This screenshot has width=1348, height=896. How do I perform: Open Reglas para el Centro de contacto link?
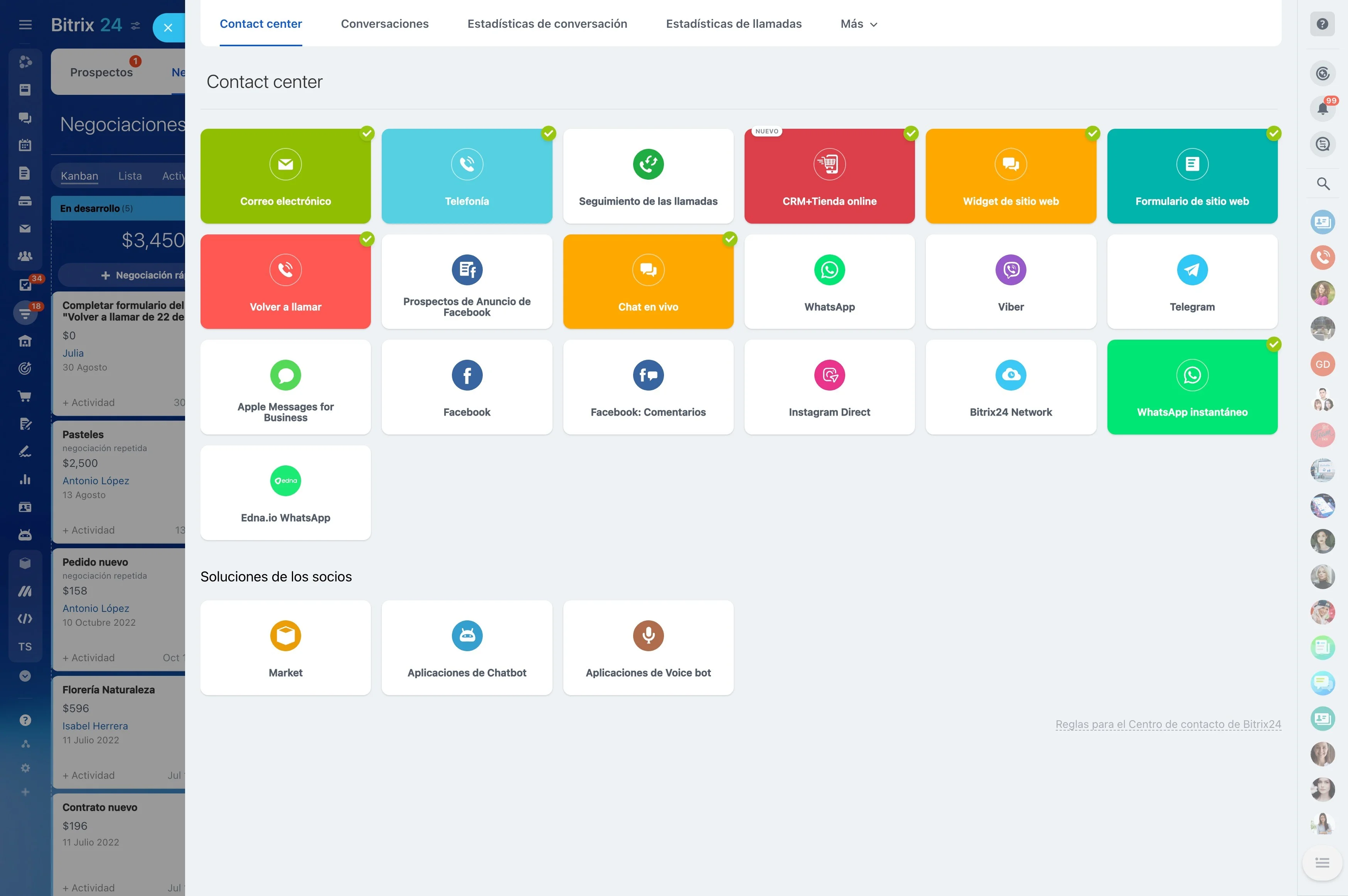1168,724
